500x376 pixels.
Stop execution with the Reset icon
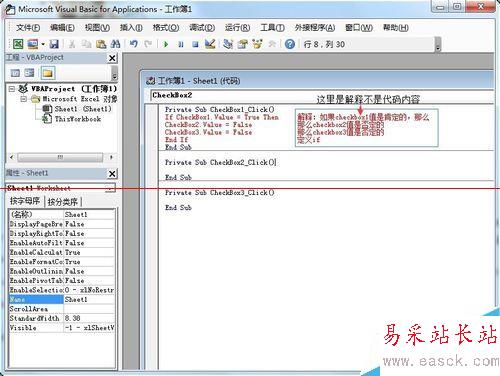tap(195, 44)
